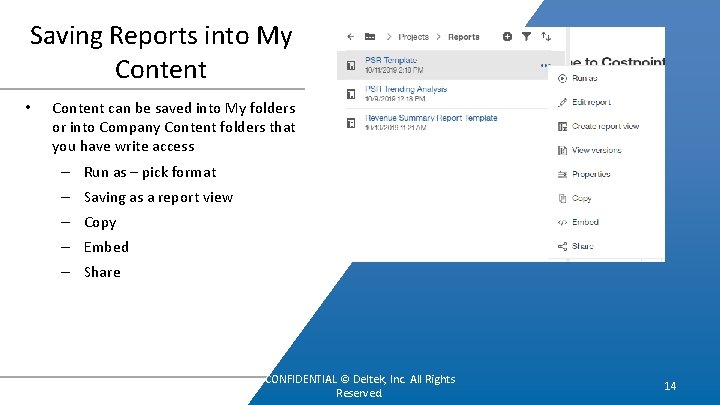This screenshot has width=720, height=405.
Task: Select Edit report menu entry
Action: pyautogui.click(x=591, y=102)
